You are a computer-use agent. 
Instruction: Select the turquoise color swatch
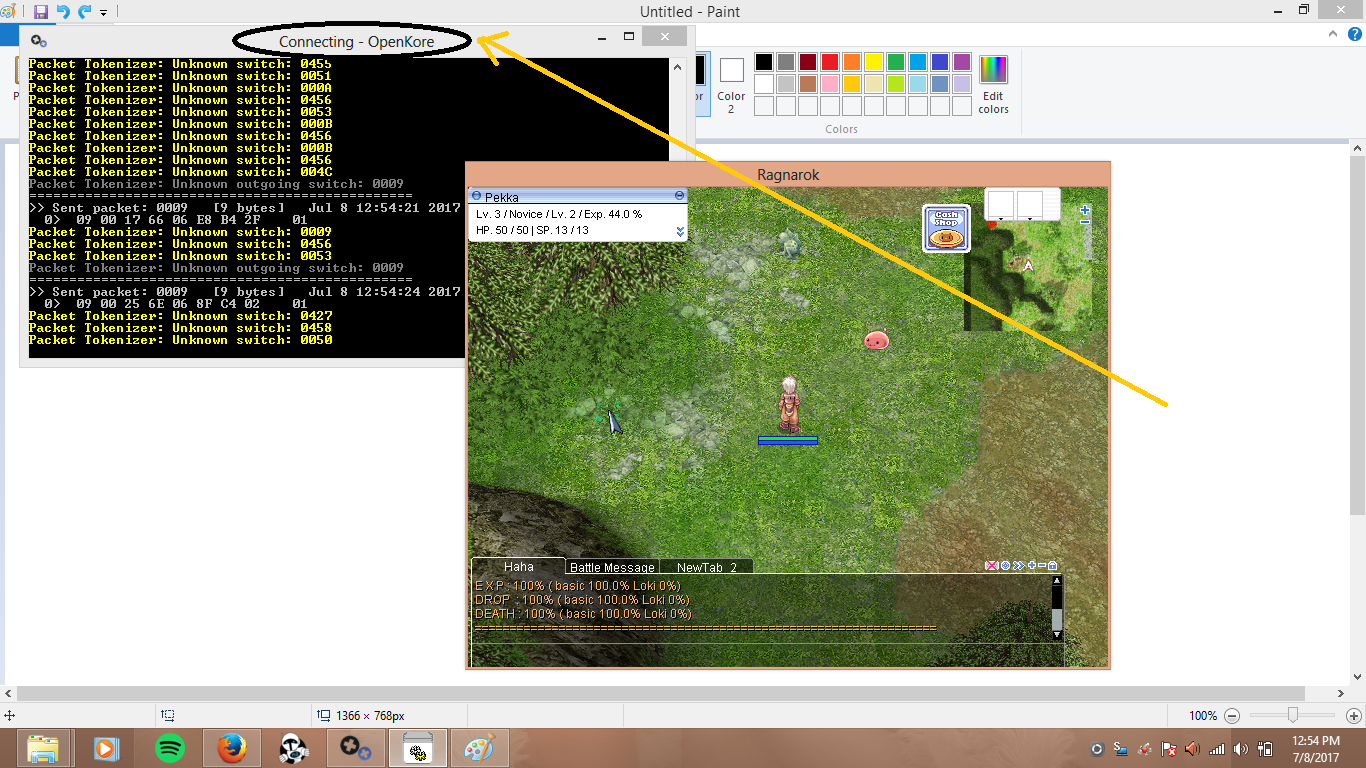click(x=918, y=62)
